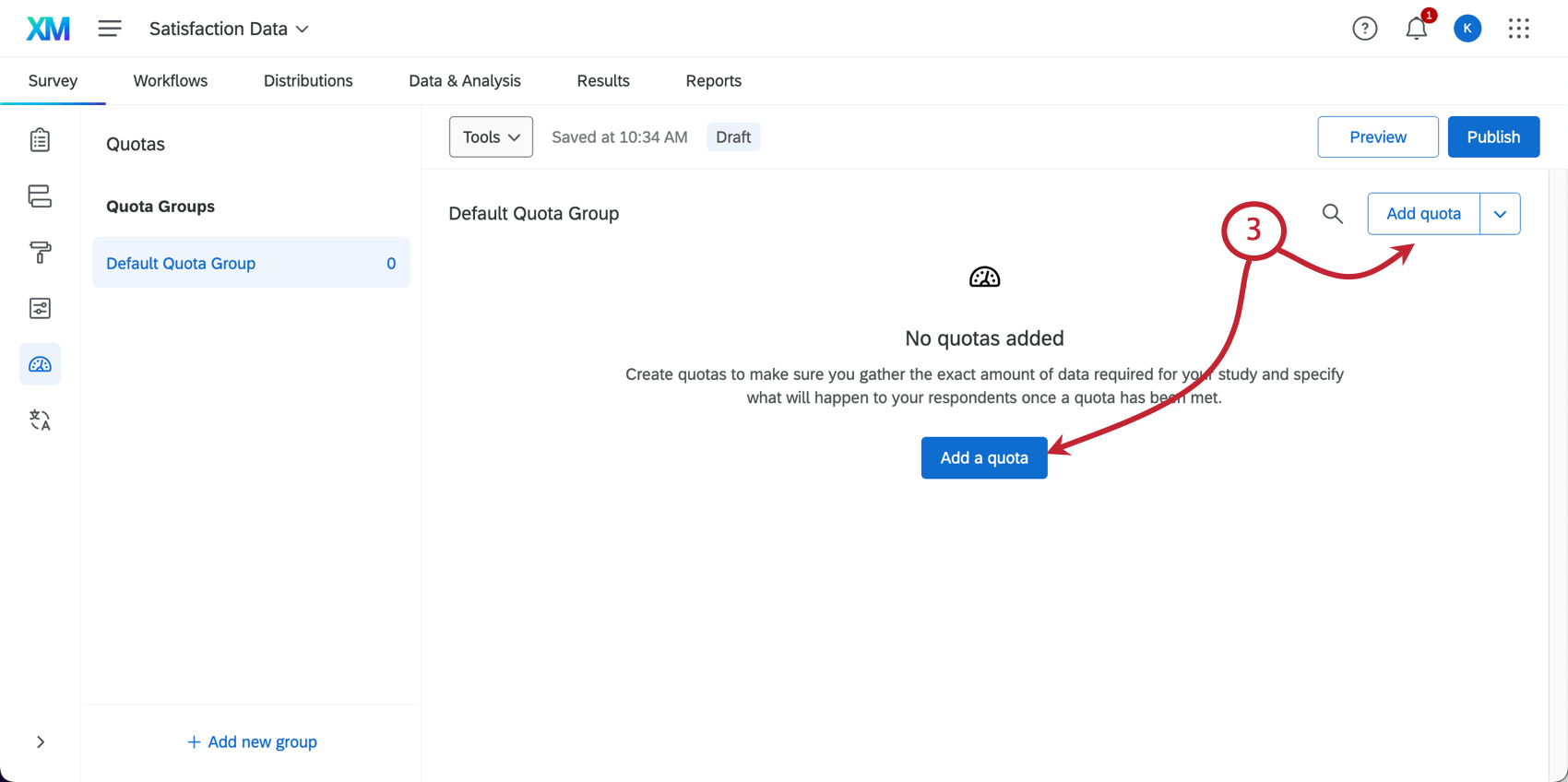The image size is (1568, 782).
Task: Expand the Tools dropdown
Action: [x=491, y=137]
